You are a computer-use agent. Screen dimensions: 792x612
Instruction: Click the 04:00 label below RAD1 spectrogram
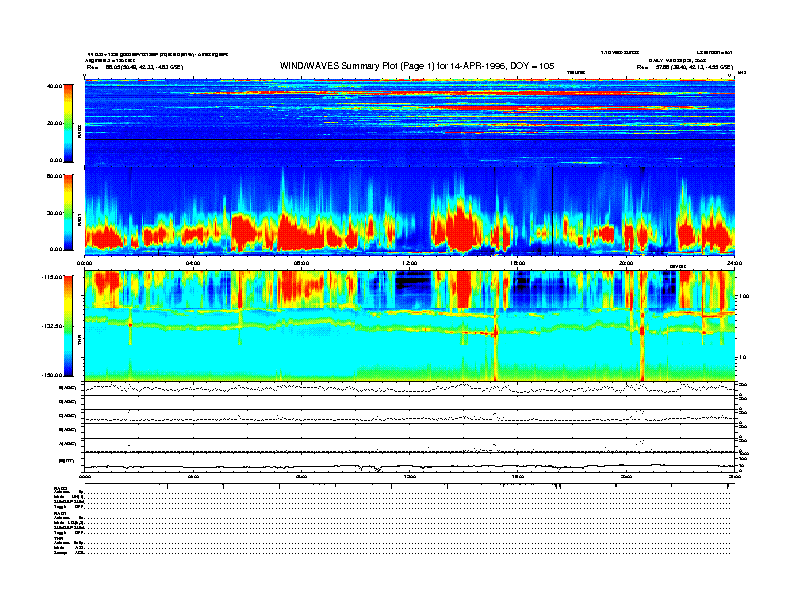[193, 263]
